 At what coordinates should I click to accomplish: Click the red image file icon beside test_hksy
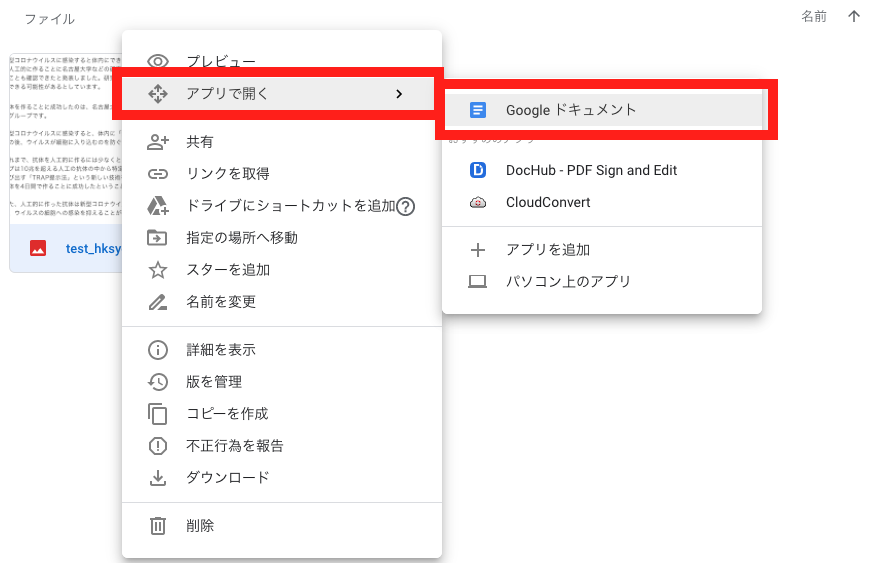[x=38, y=248]
